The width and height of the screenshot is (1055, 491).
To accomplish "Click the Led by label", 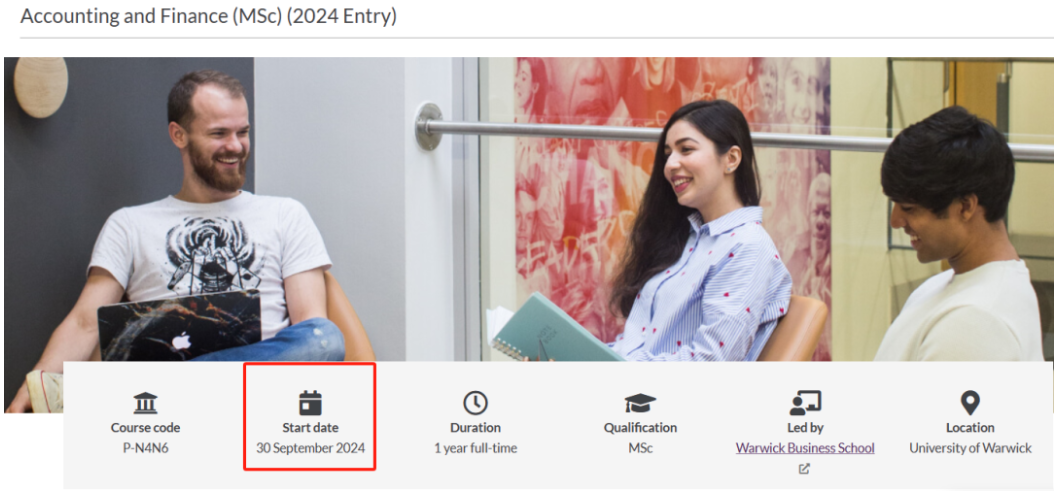I will coord(805,428).
